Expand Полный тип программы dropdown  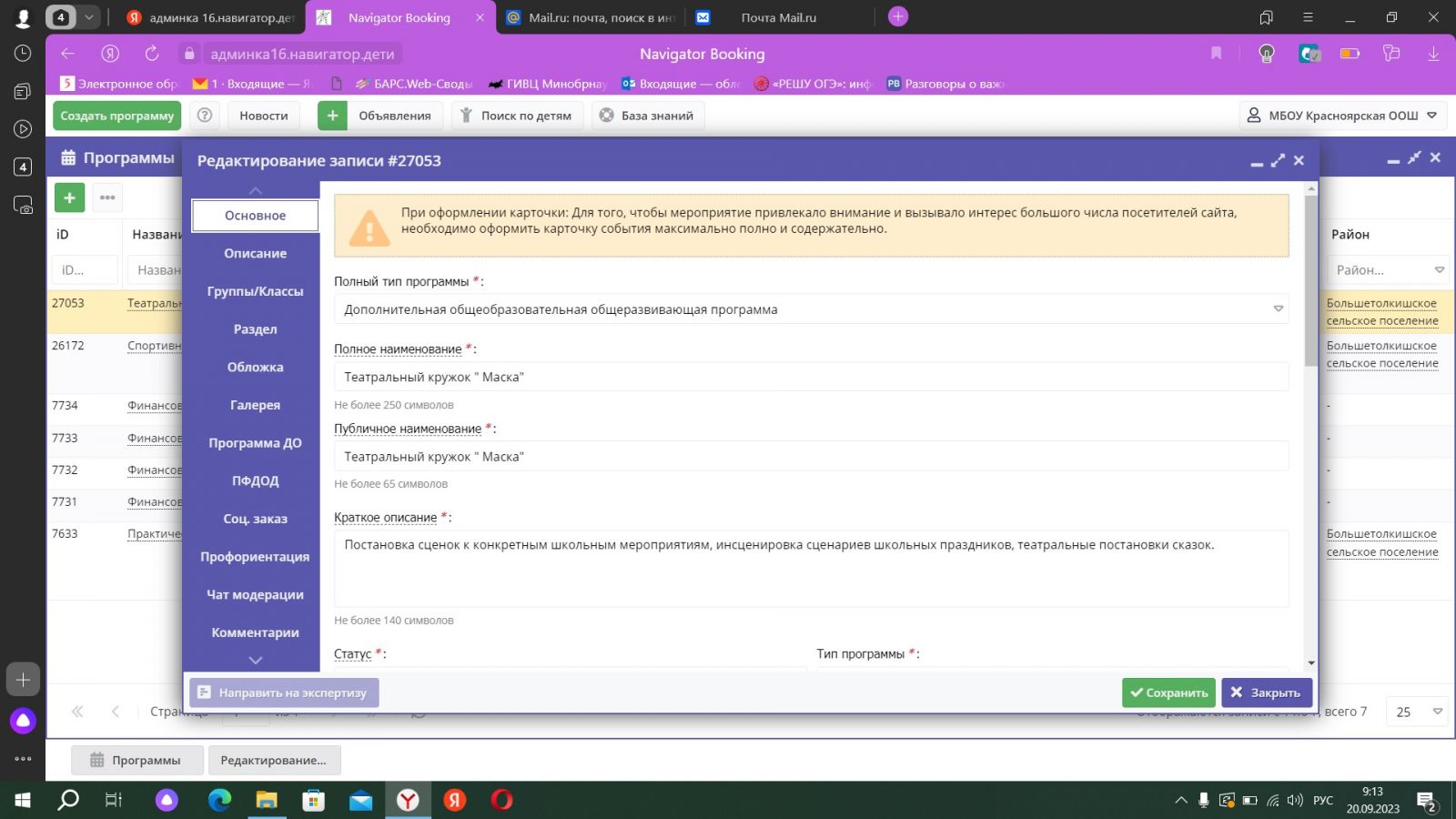(x=1278, y=309)
